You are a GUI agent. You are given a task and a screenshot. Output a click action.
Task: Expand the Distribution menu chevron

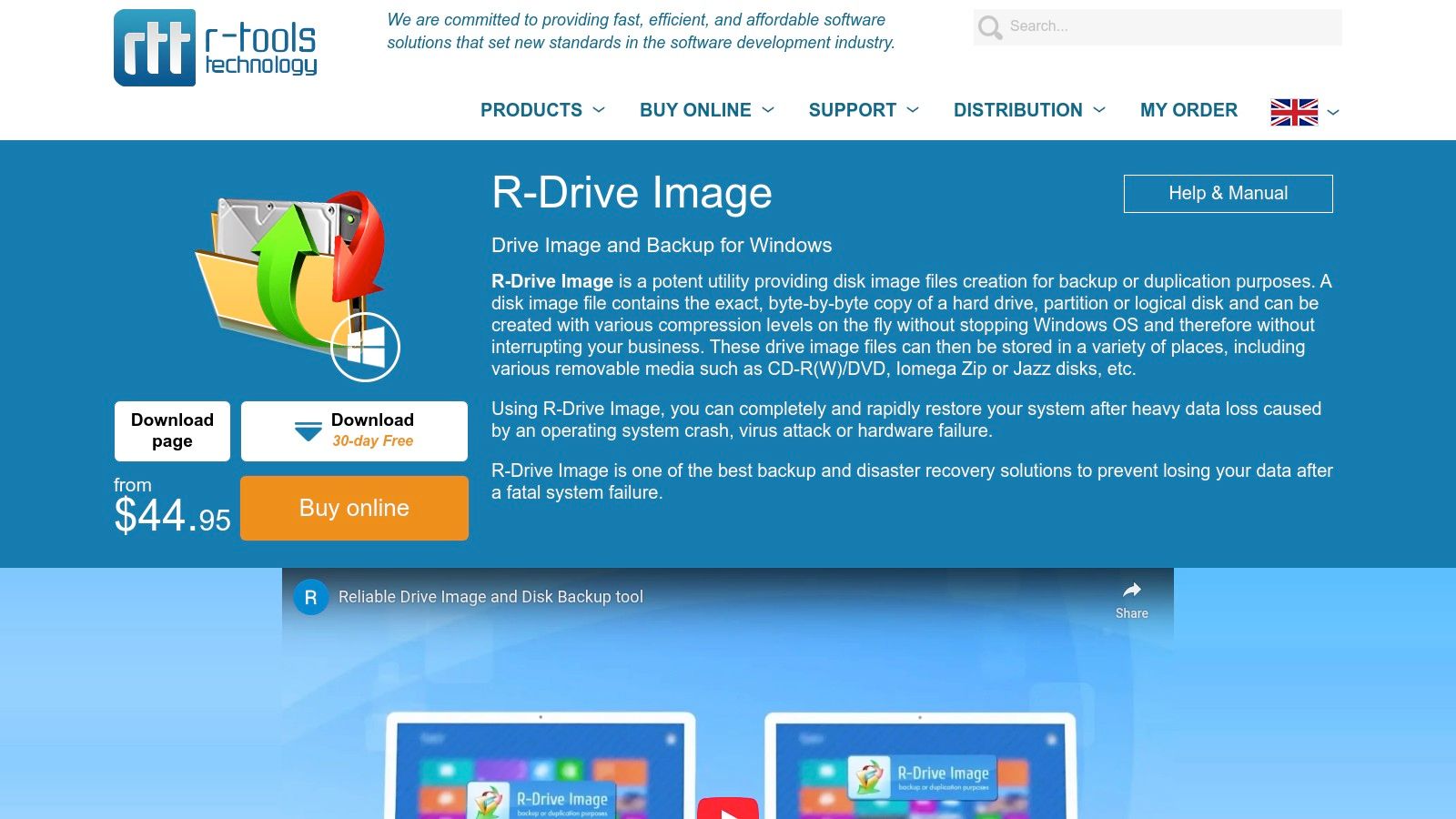(x=1099, y=110)
